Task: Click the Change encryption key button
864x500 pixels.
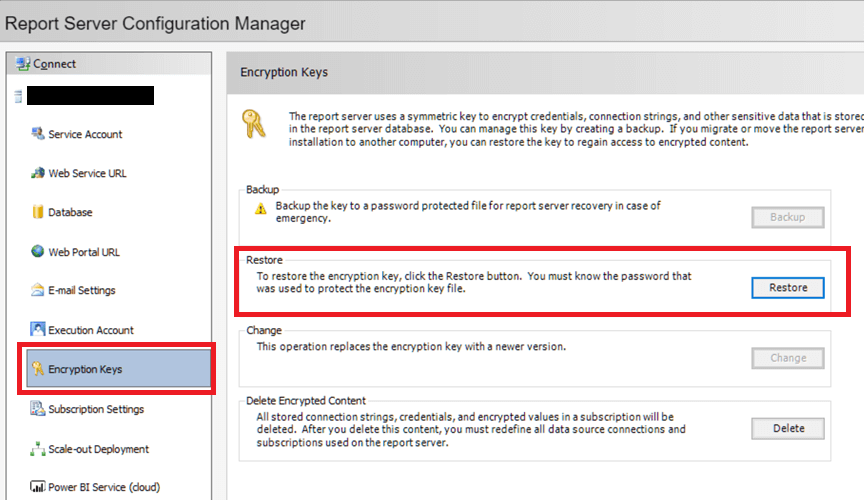Action: [787, 358]
